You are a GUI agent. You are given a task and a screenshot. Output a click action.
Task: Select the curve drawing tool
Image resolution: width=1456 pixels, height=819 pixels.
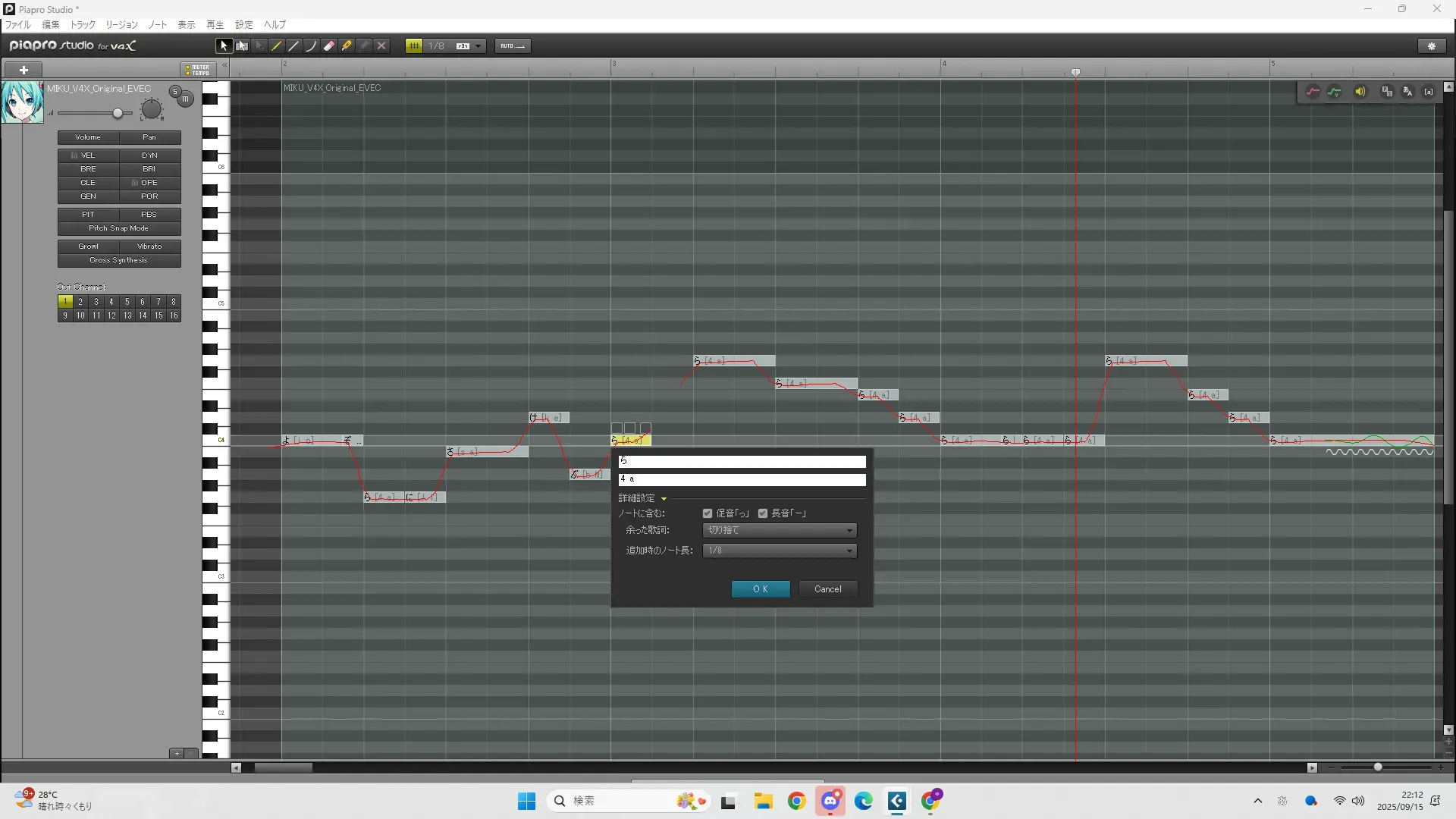click(311, 46)
